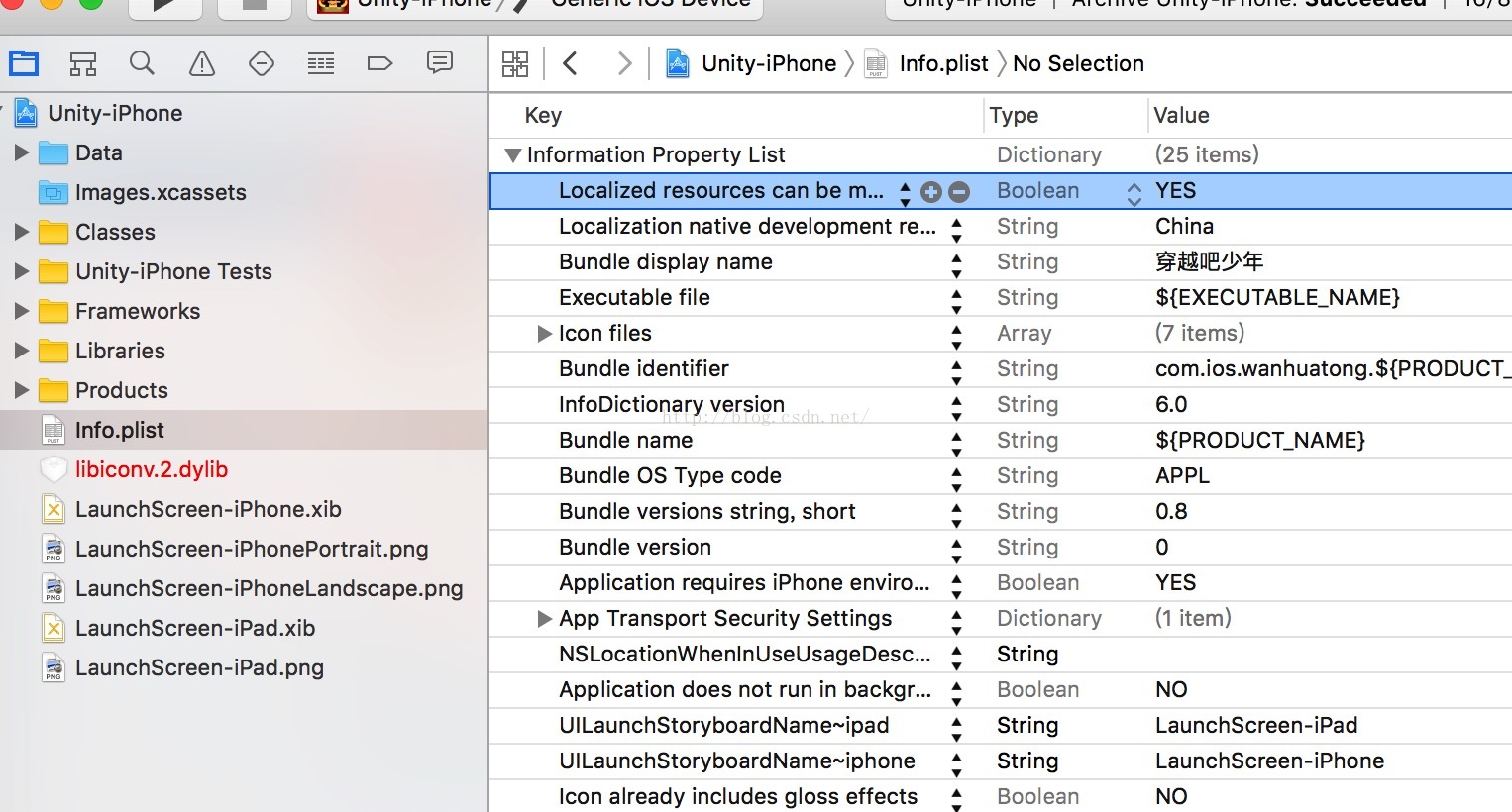Viewport: 1512px width, 812px height.
Task: Expand the Libraries folder
Action: [x=22, y=351]
